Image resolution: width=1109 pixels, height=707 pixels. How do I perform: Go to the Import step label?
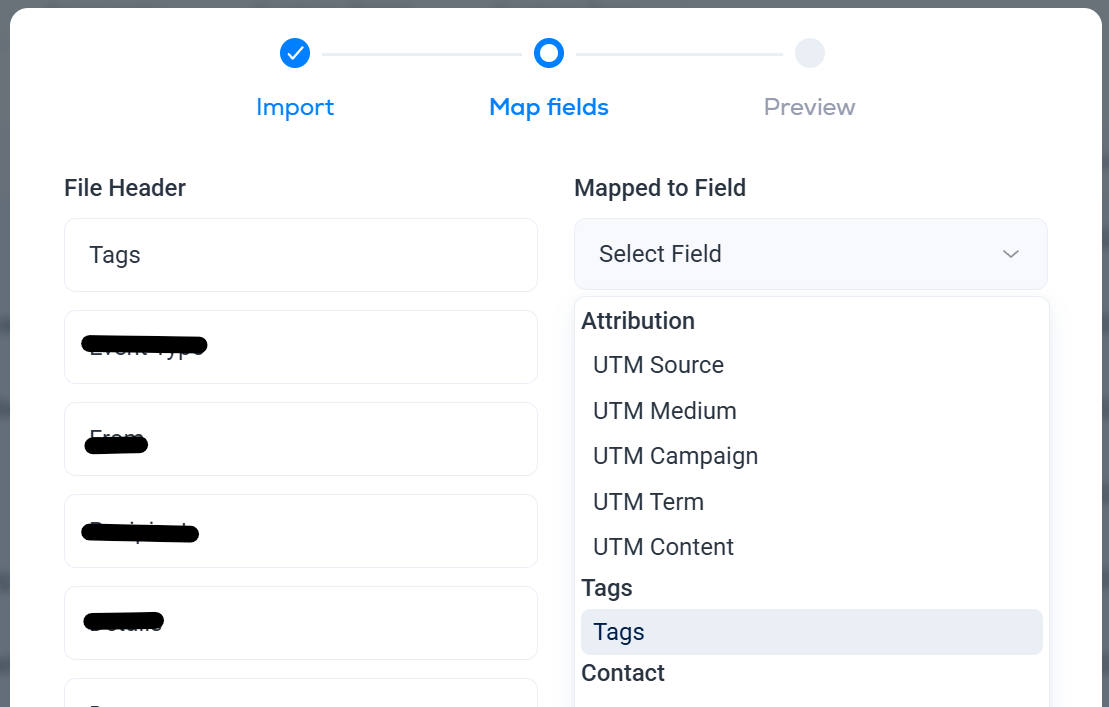coord(295,107)
